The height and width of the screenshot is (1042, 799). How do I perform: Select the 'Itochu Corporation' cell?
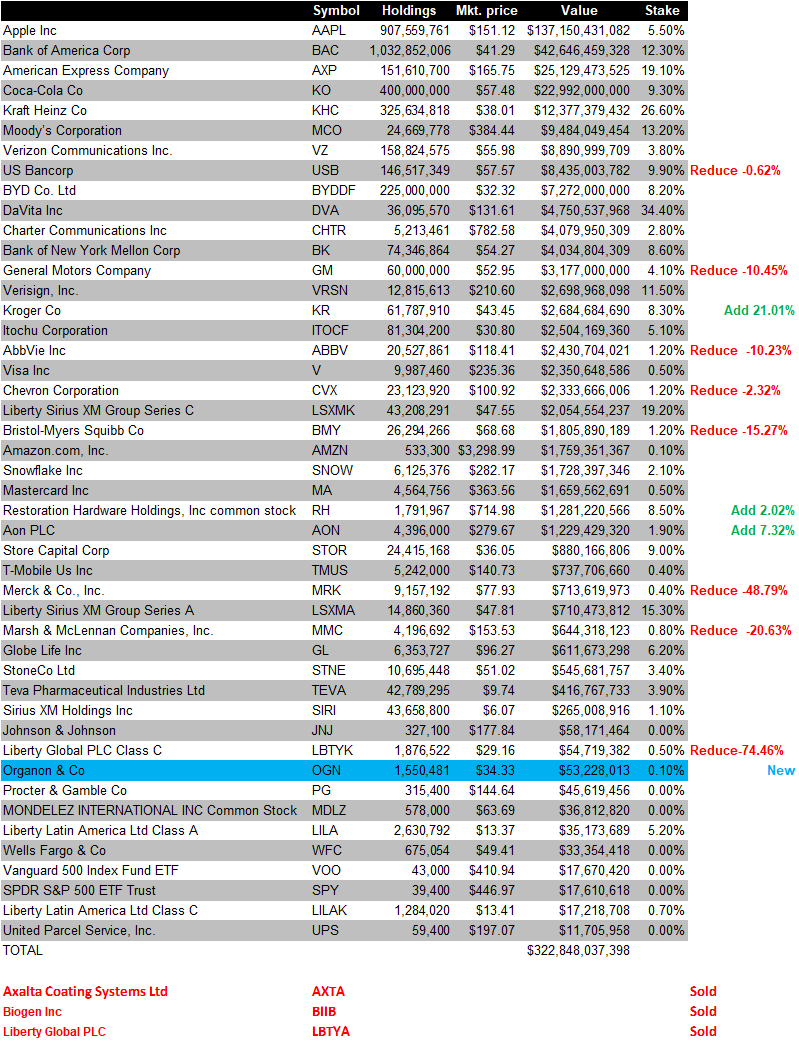pyautogui.click(x=55, y=330)
